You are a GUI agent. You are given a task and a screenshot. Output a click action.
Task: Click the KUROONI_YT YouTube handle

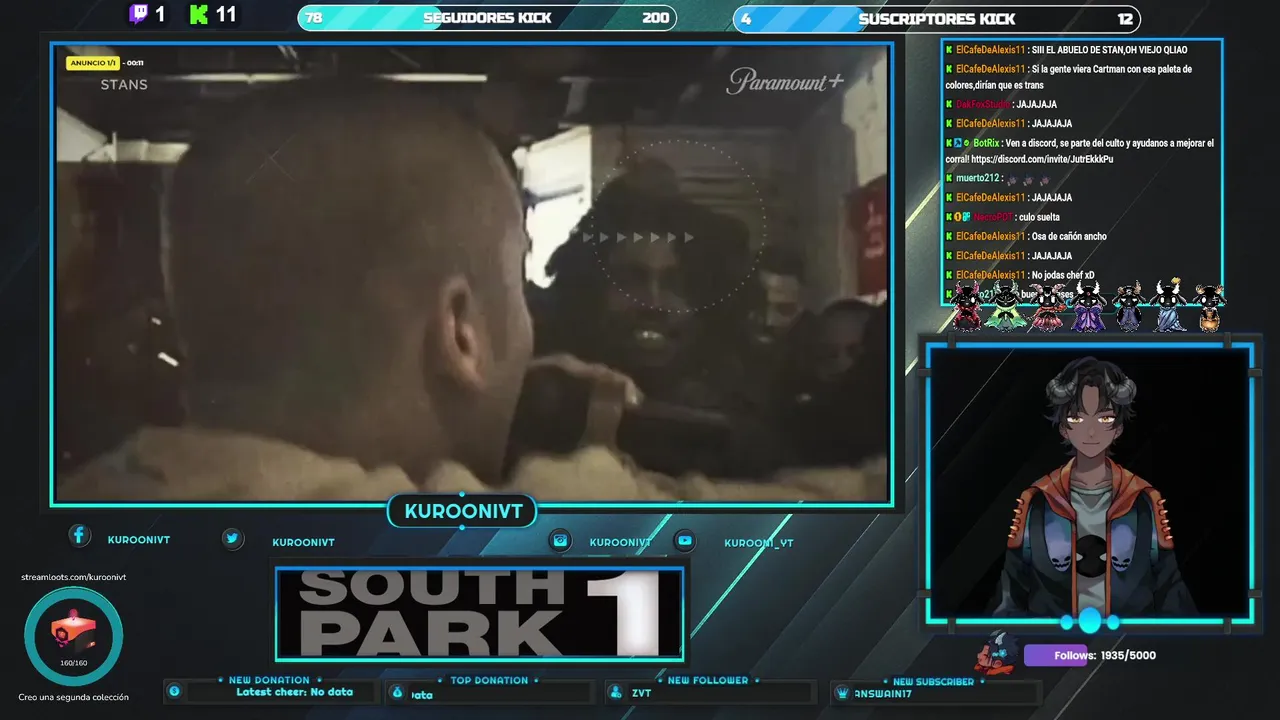pos(759,543)
